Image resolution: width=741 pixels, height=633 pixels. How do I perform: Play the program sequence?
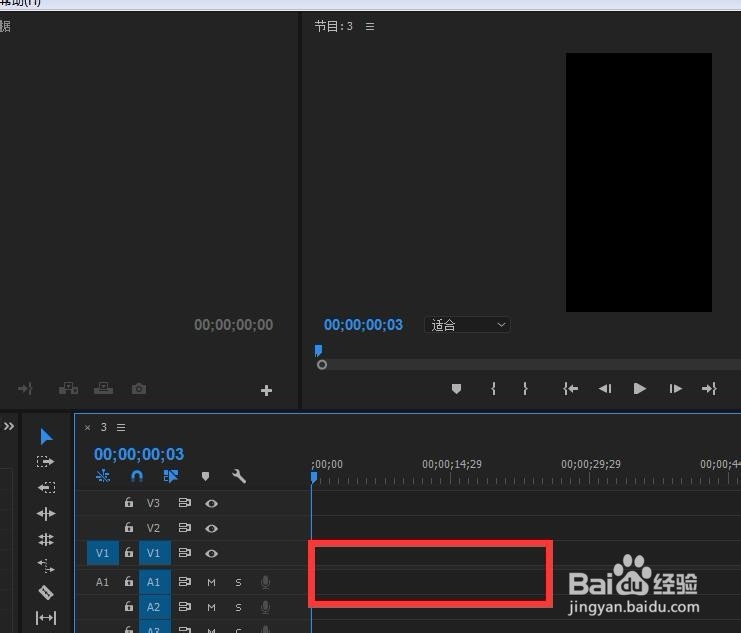tap(639, 389)
